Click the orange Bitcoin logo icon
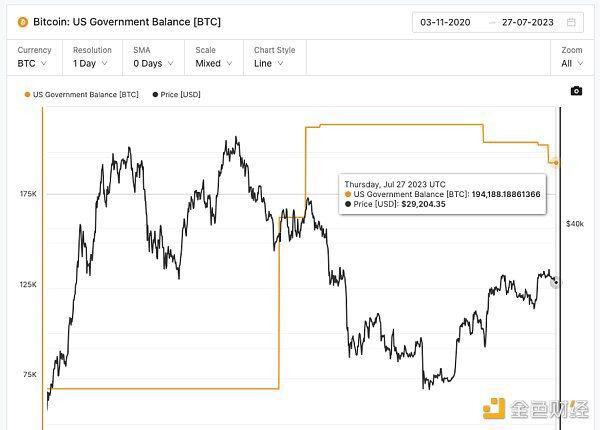This screenshot has height=430, width=600. [23, 22]
